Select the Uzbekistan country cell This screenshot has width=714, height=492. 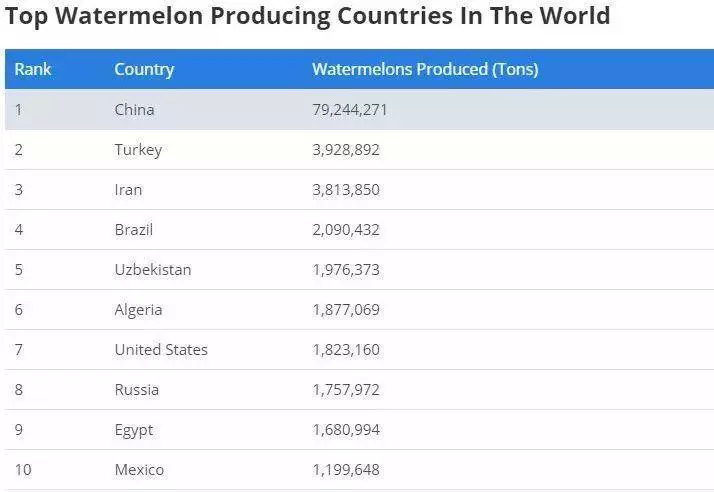coord(153,270)
